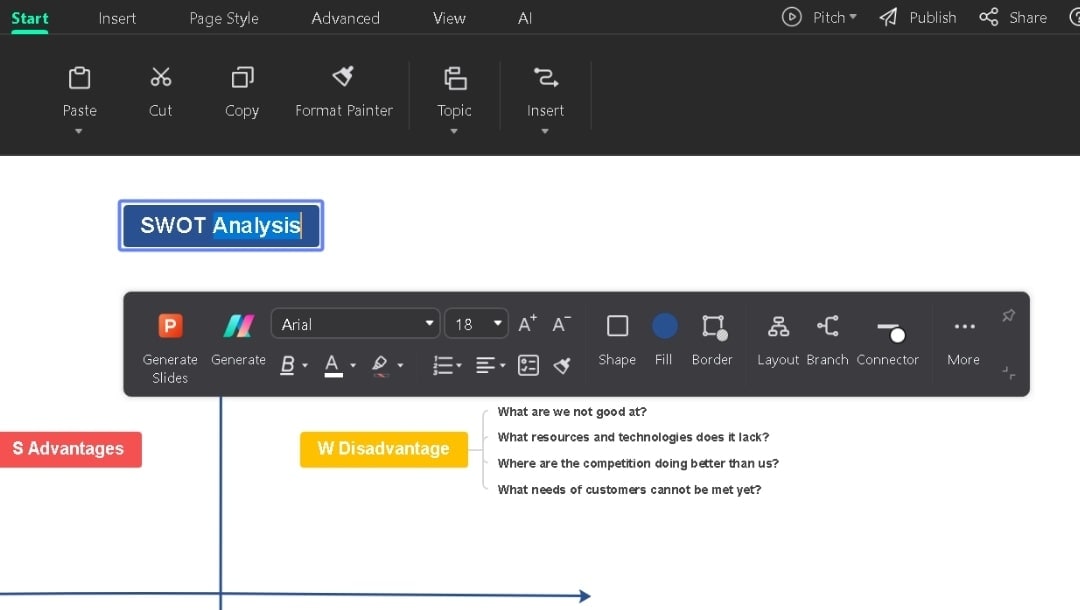Click the Insert relationship icon
The height and width of the screenshot is (610, 1080).
[546, 77]
